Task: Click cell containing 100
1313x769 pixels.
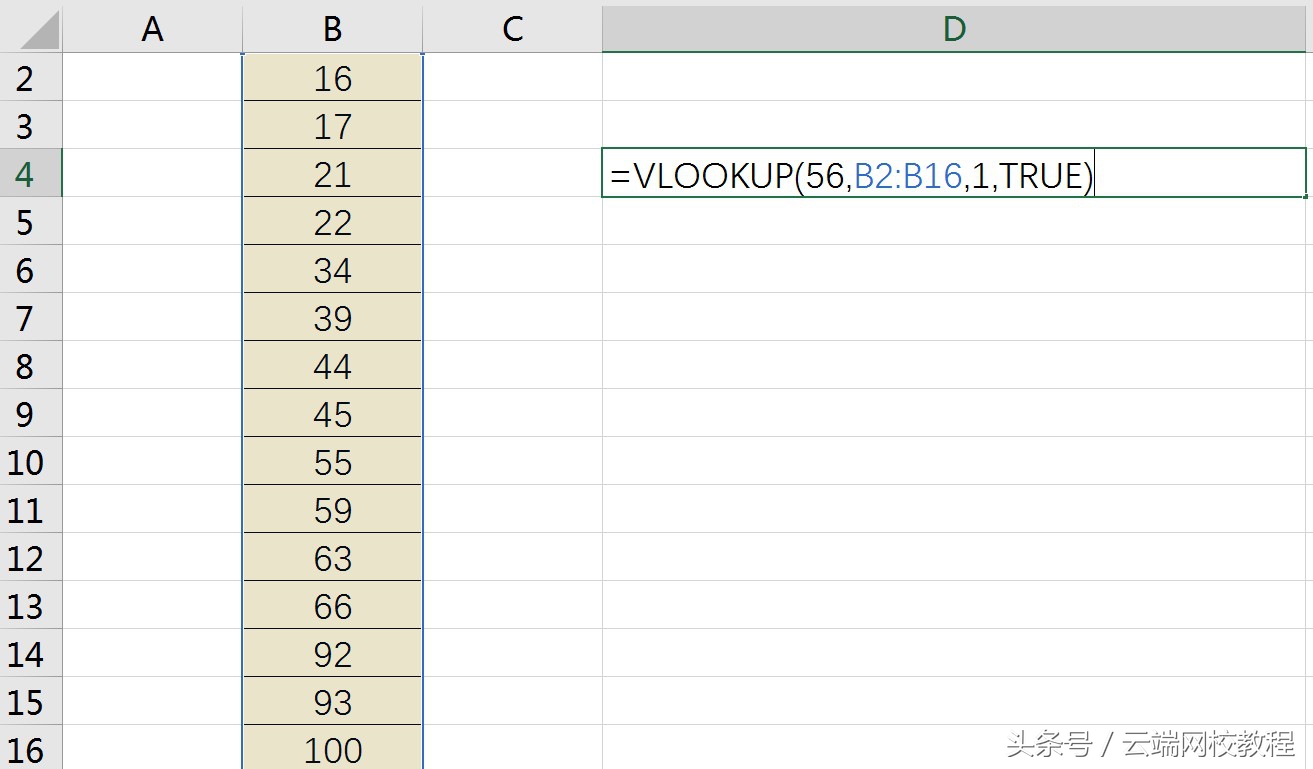Action: (x=332, y=748)
